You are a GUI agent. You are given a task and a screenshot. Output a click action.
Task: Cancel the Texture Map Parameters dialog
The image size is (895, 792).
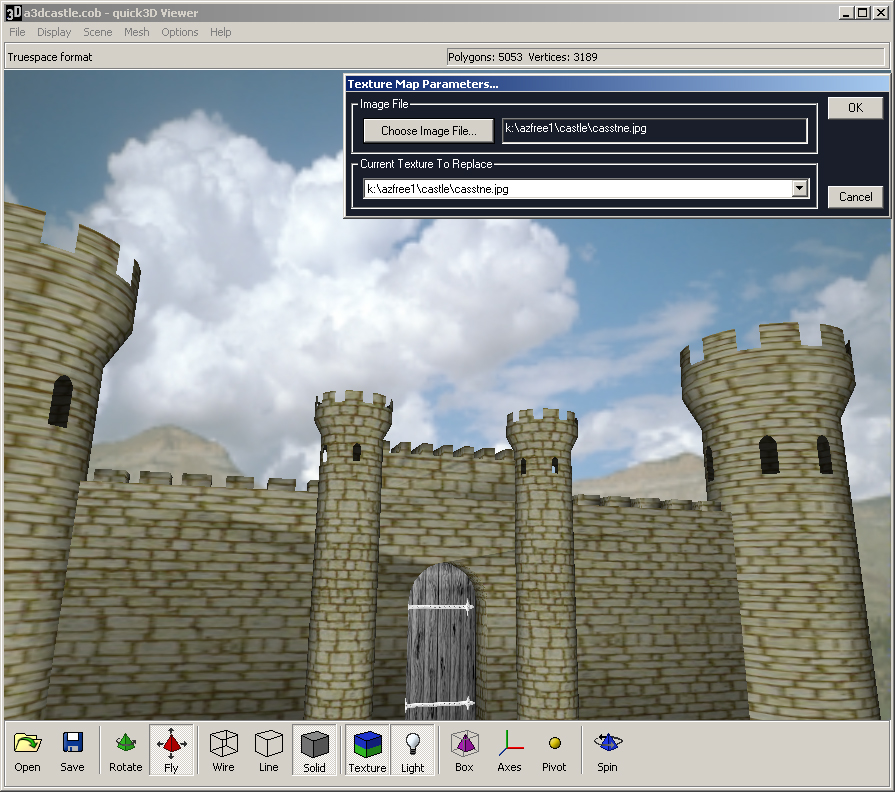[855, 197]
